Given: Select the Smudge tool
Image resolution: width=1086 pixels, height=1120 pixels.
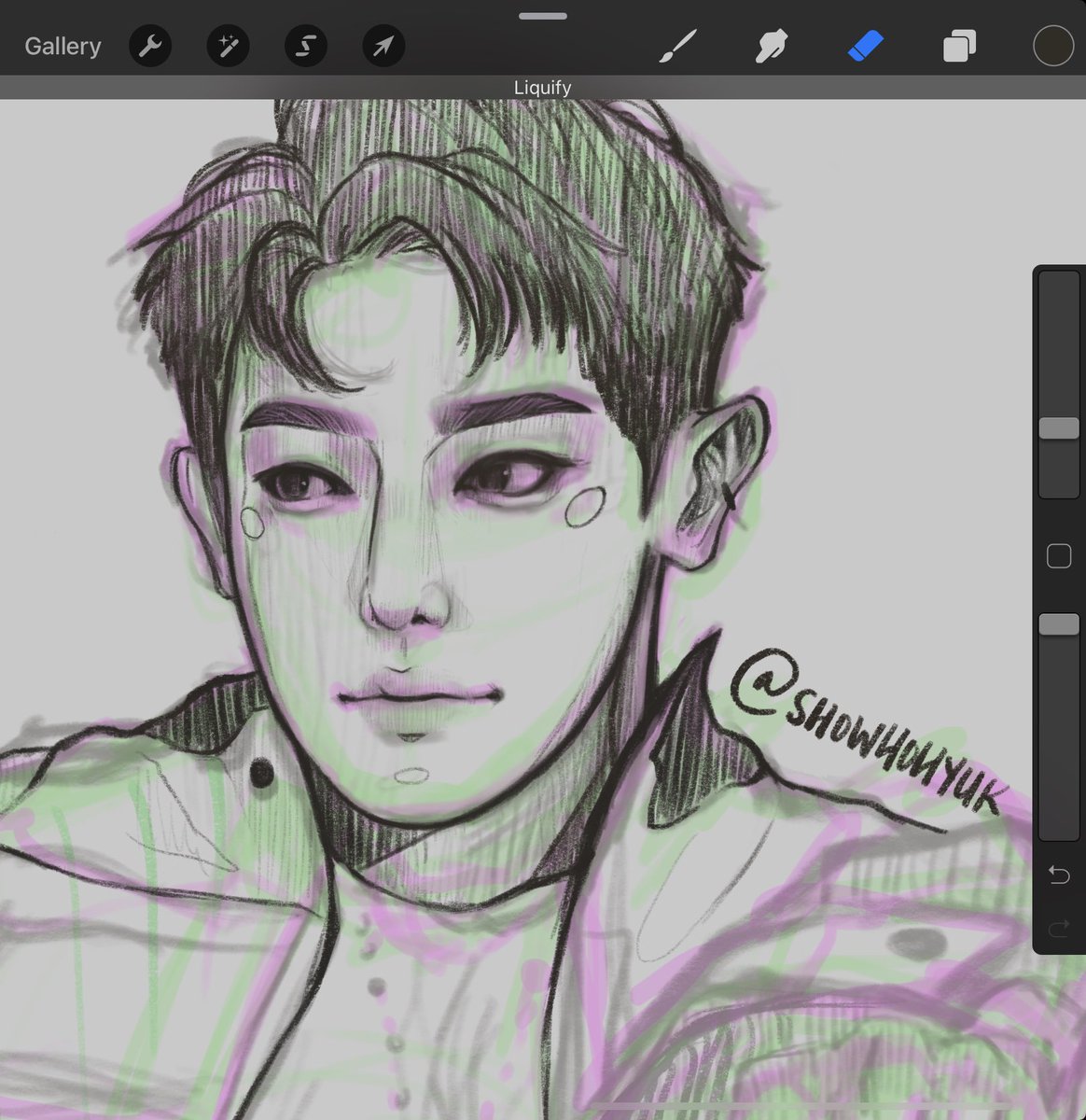Looking at the screenshot, I should click(772, 46).
